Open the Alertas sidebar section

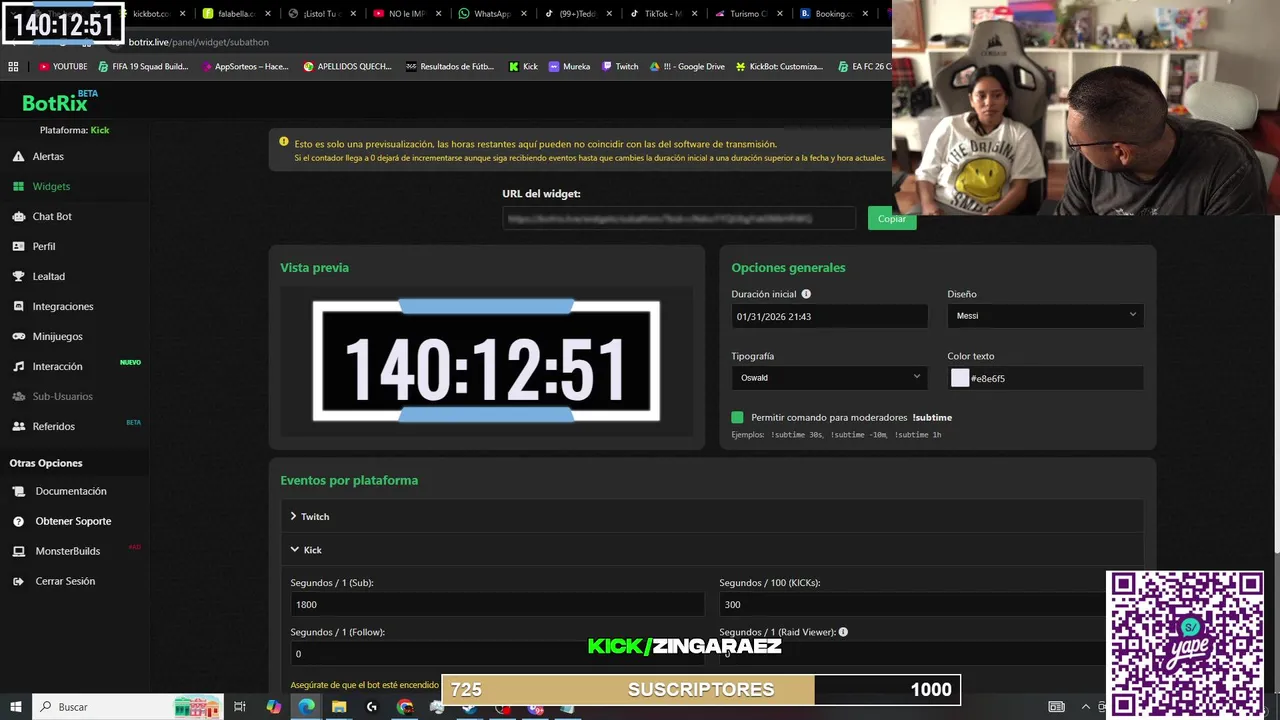(x=48, y=156)
